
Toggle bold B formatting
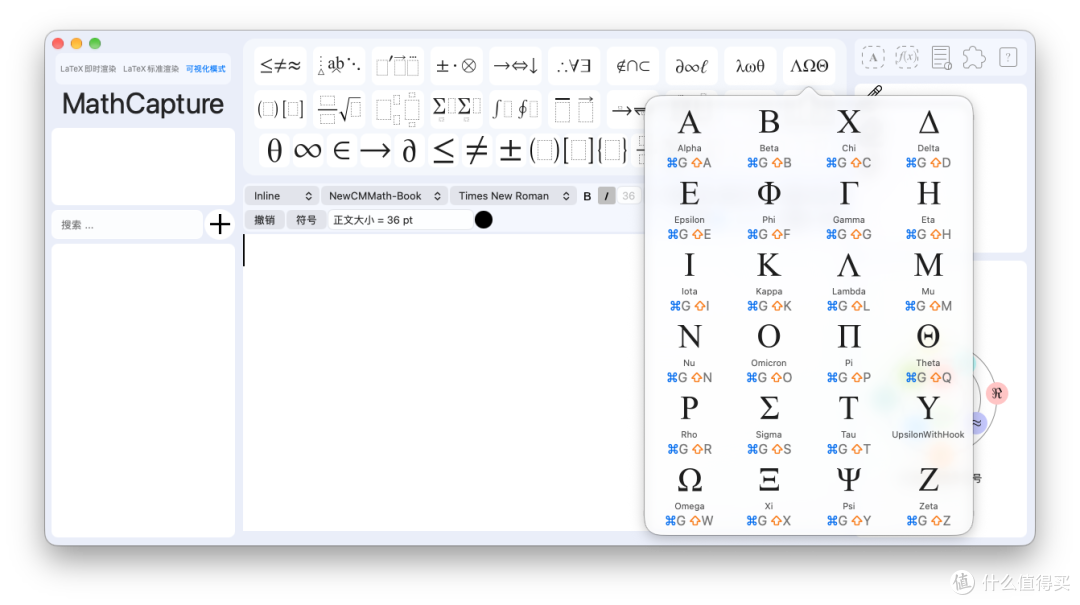(x=587, y=196)
